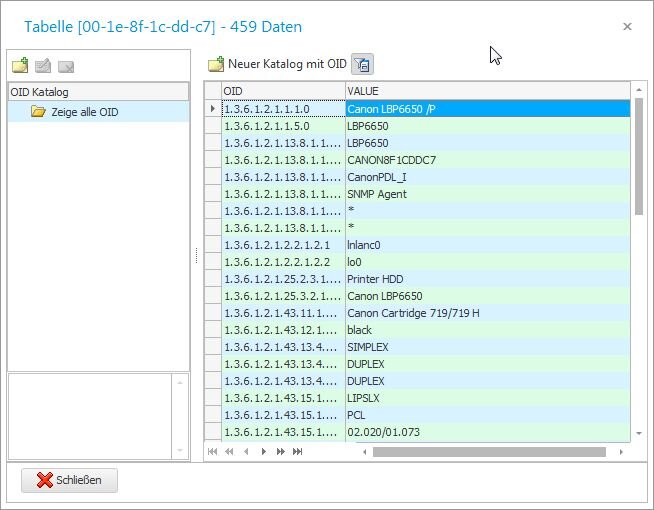
Task: Select the cell Canon LBP6650 /P
Action: pyautogui.click(x=488, y=109)
